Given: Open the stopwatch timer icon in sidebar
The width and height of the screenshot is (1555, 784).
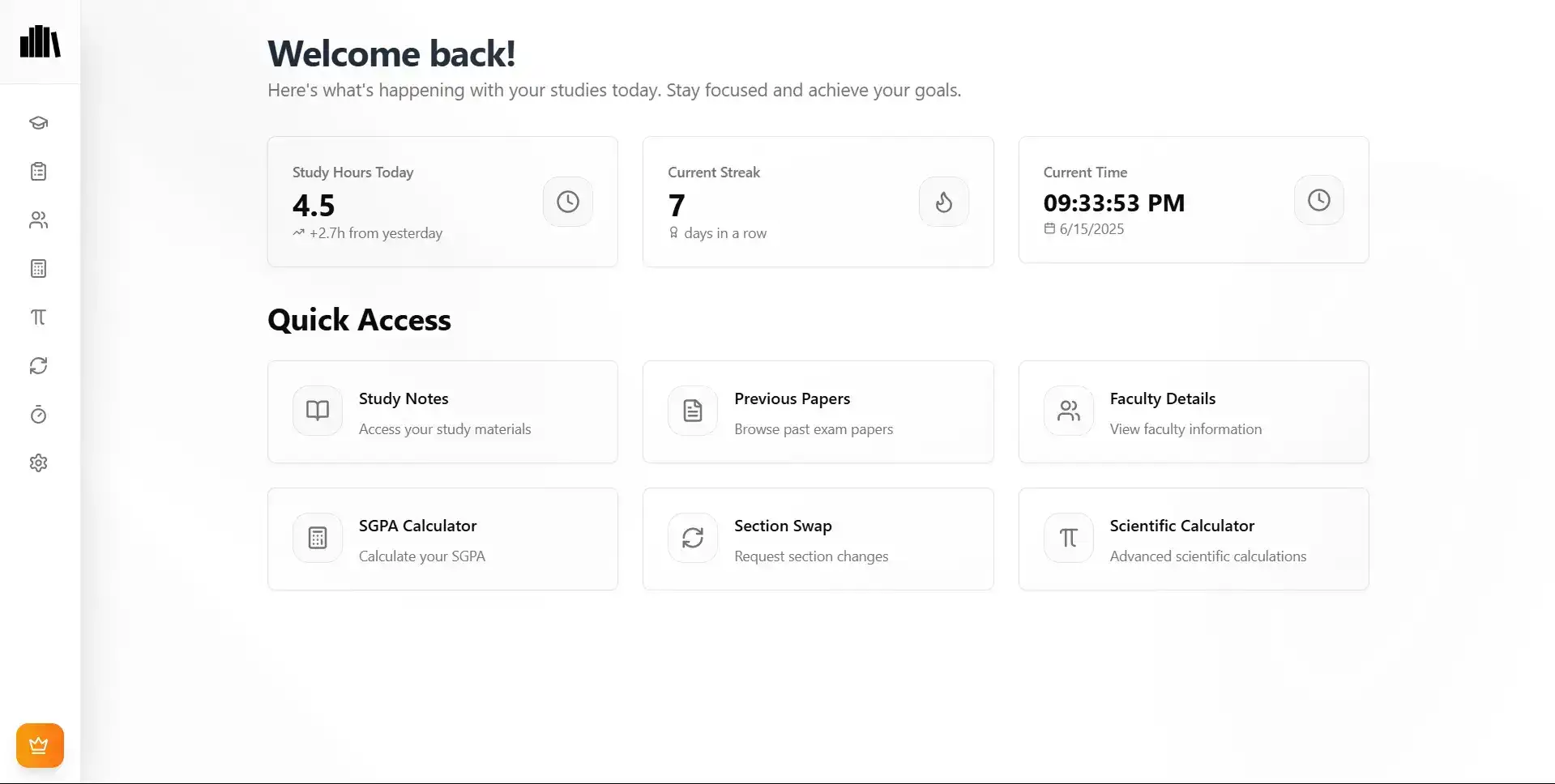Looking at the screenshot, I should tap(38, 414).
